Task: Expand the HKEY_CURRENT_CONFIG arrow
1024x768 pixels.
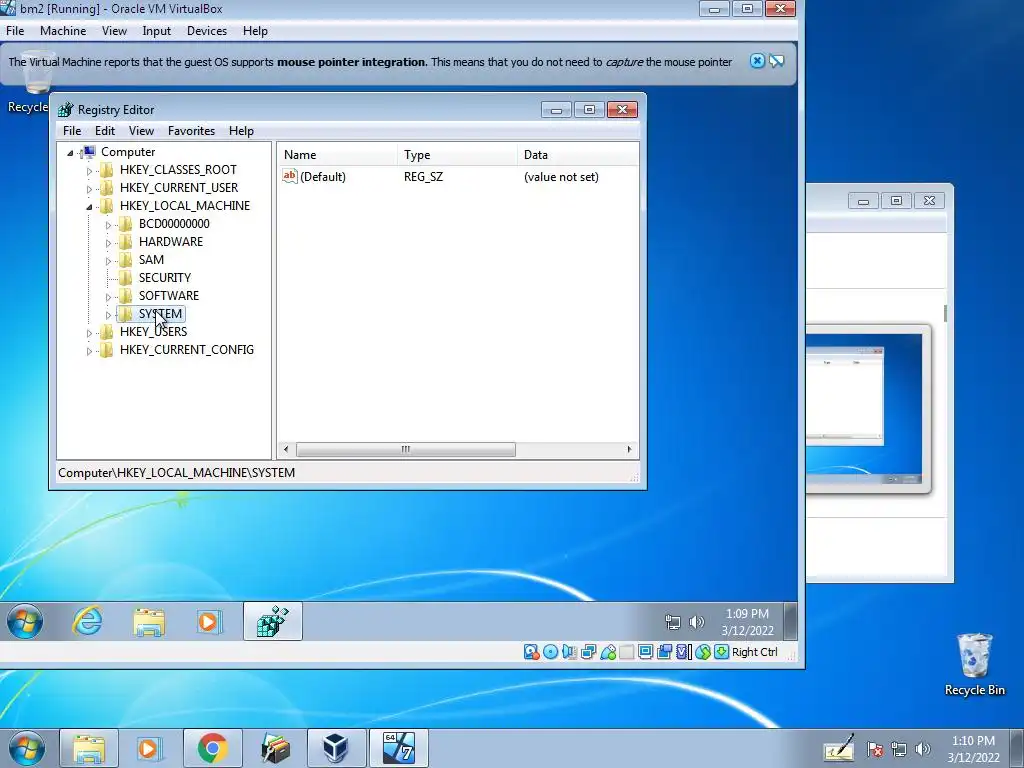Action: (89, 351)
